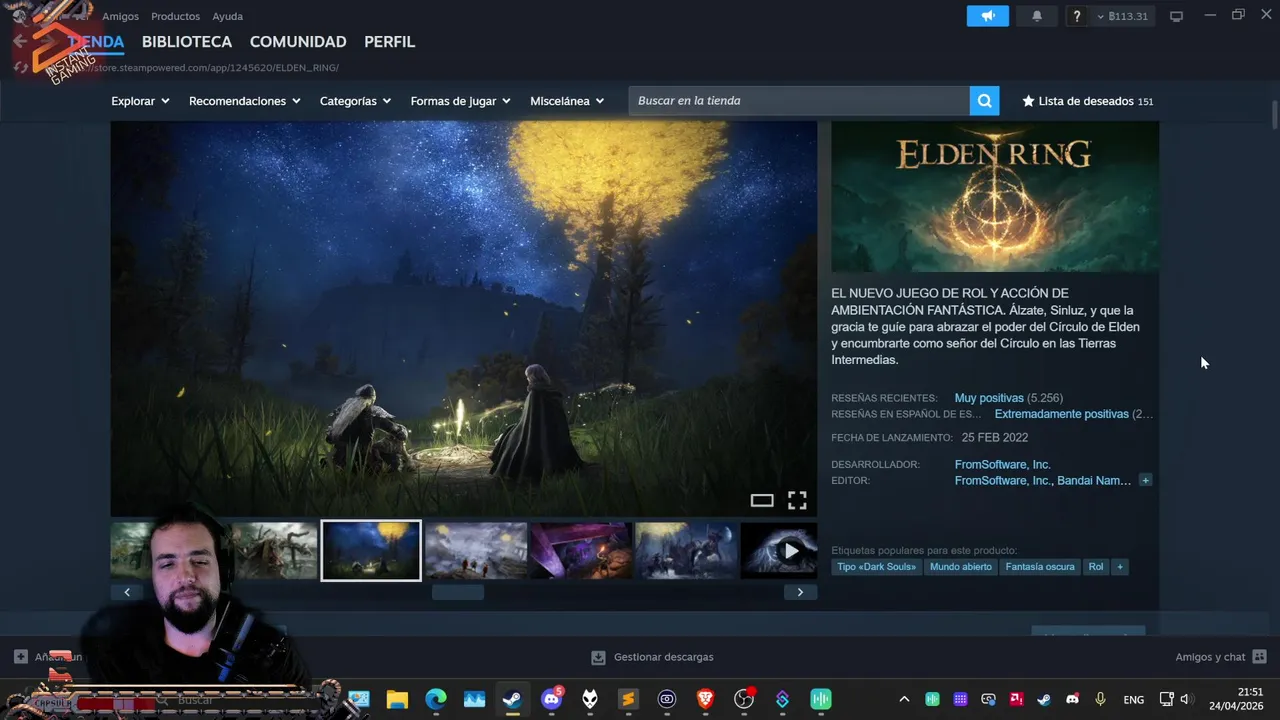Open Microsoft Edge from taskbar
This screenshot has width=1280, height=720.
(x=436, y=700)
